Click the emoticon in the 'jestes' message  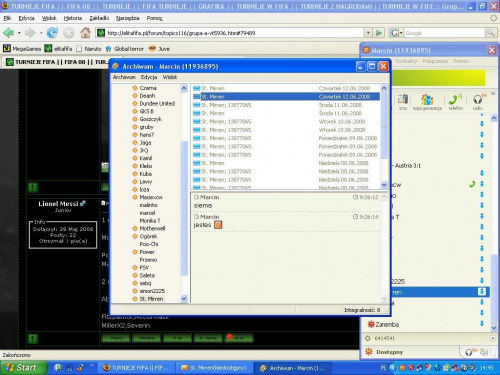[x=218, y=225]
